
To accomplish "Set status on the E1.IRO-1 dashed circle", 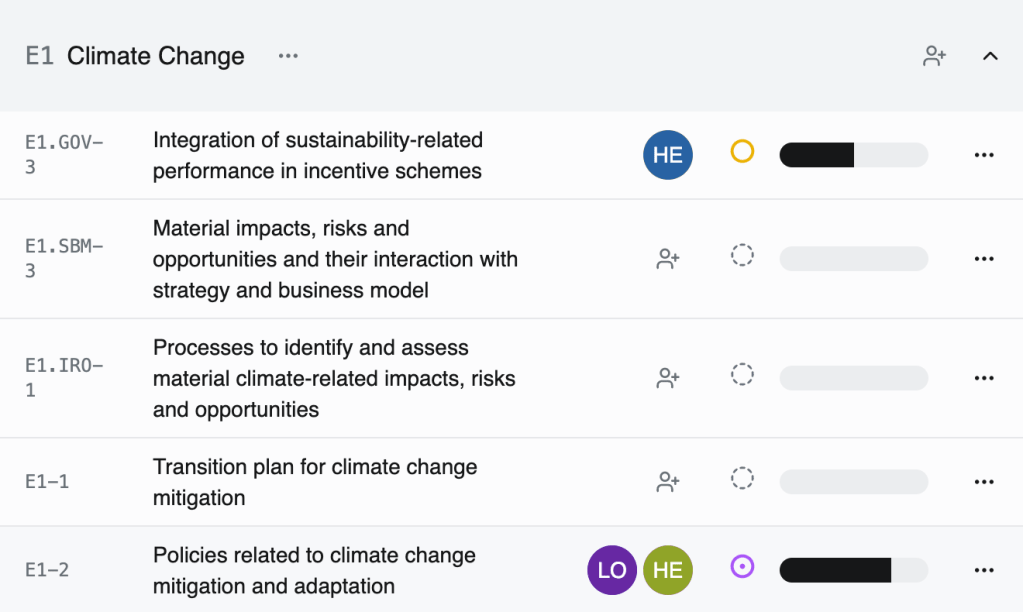I will pyautogui.click(x=742, y=375).
